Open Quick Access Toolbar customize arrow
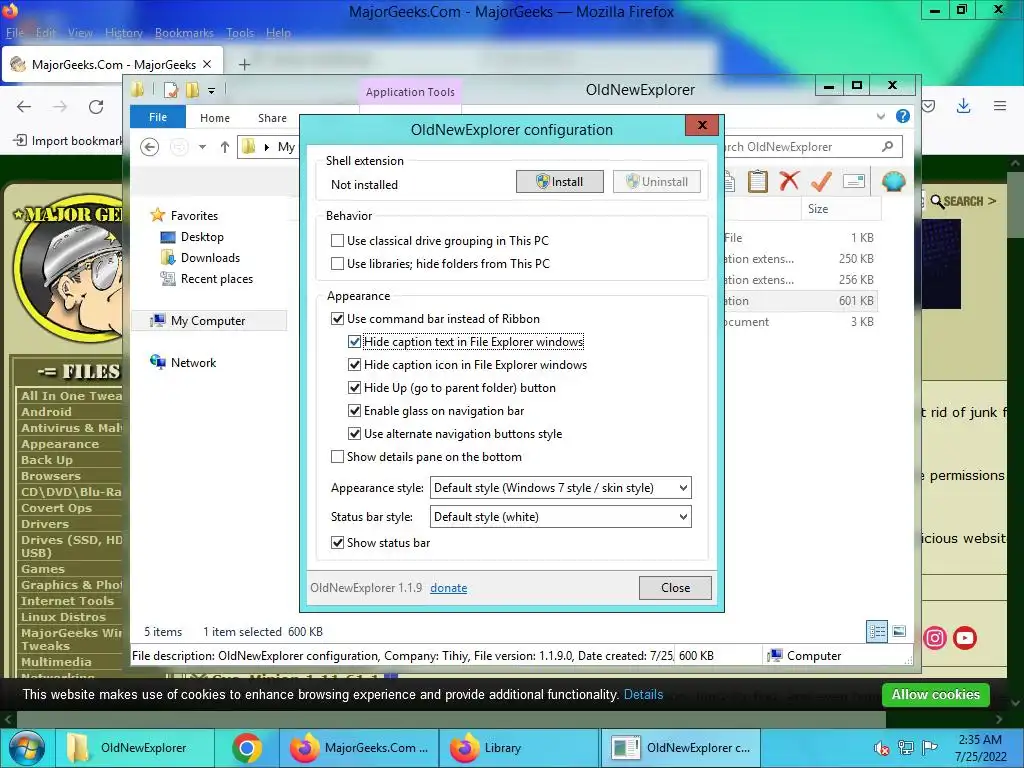1024x768 pixels. point(212,91)
